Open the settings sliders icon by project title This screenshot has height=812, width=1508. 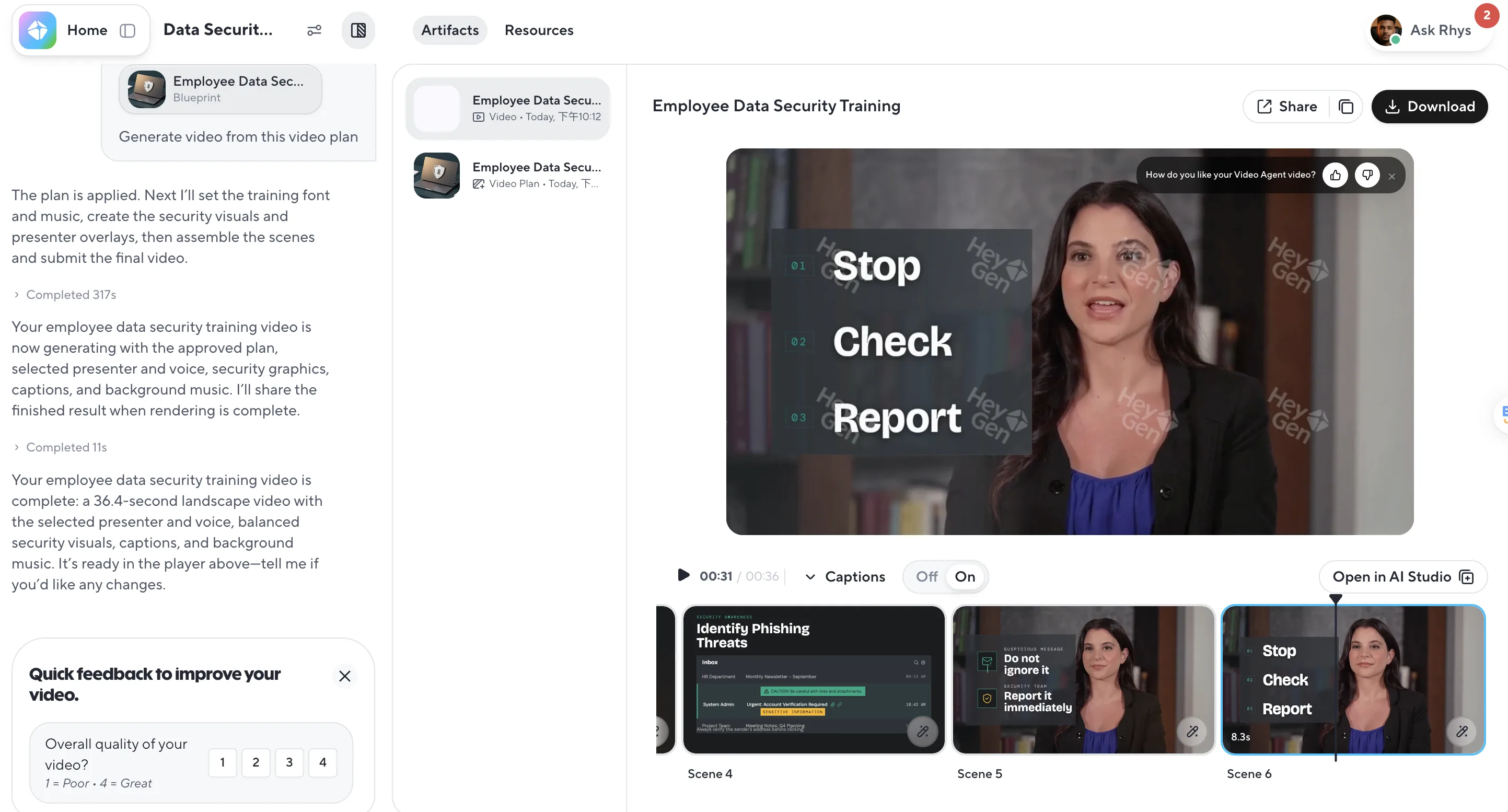pos(315,30)
